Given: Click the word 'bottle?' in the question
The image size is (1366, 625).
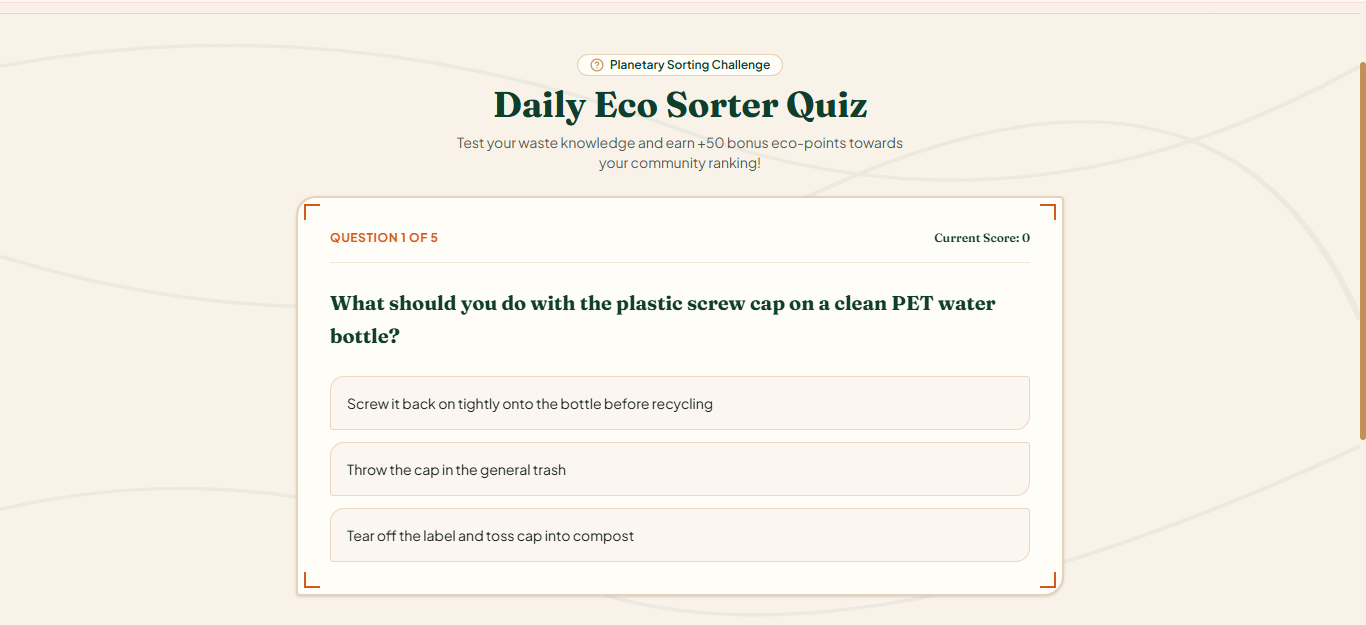Looking at the screenshot, I should 365,336.
